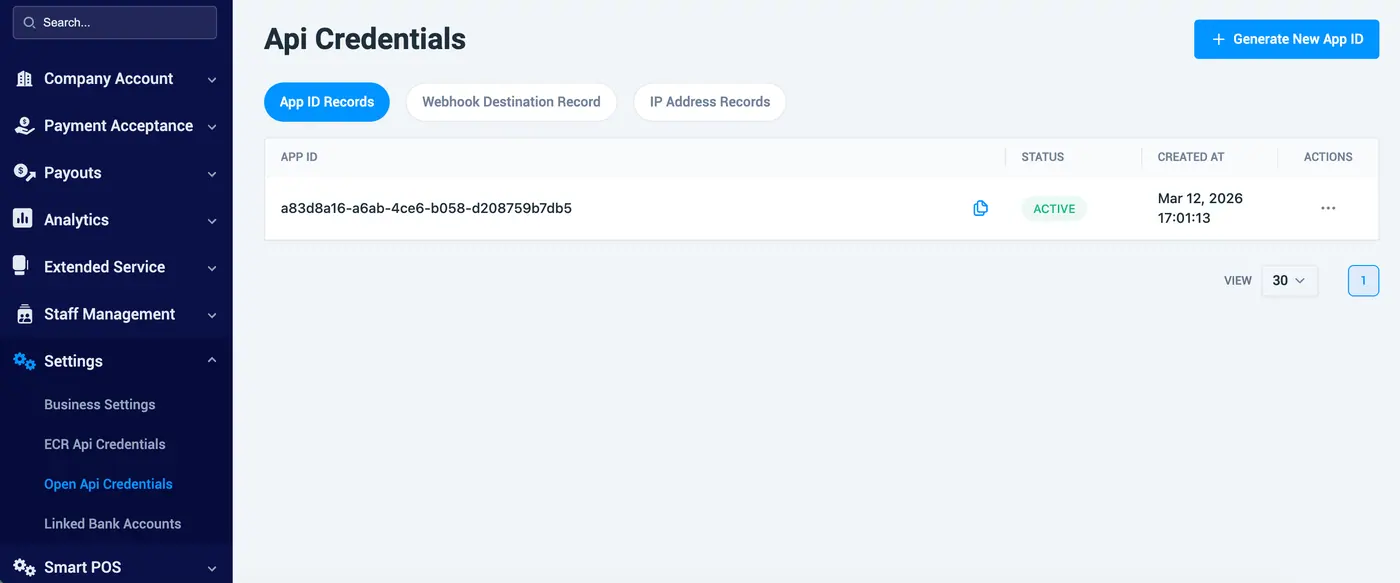The image size is (1400, 583).
Task: Go to Linked Bank Accounts
Action: (x=112, y=524)
